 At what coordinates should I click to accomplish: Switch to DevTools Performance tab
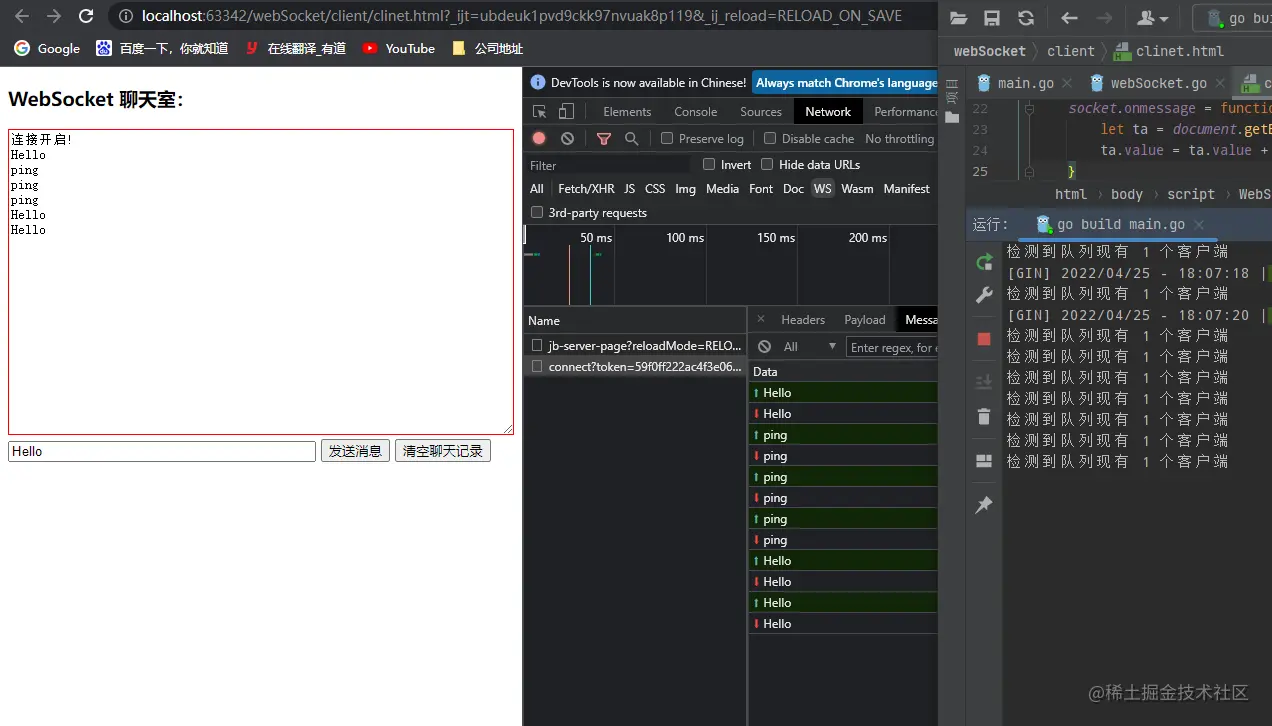(x=906, y=112)
